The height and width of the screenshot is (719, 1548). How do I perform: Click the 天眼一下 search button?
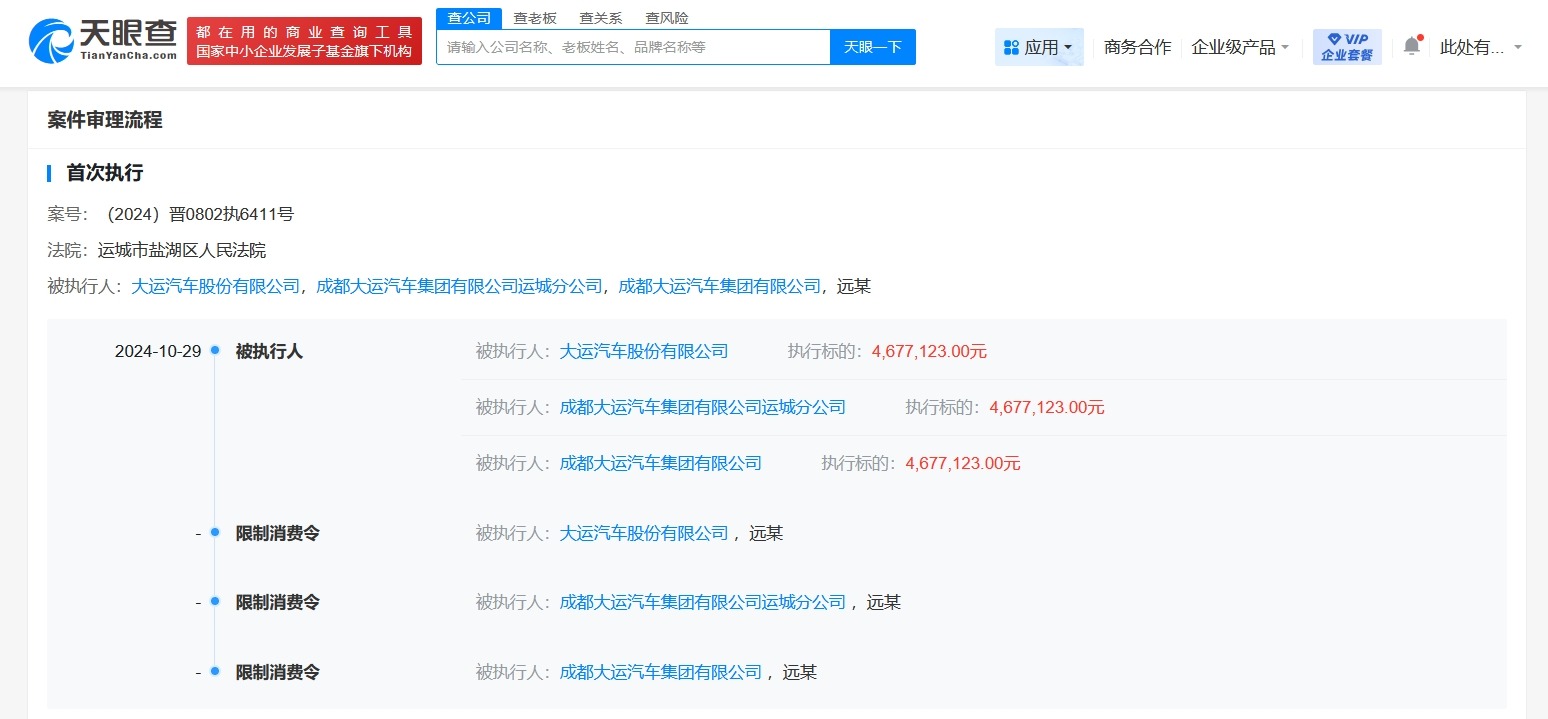point(872,46)
